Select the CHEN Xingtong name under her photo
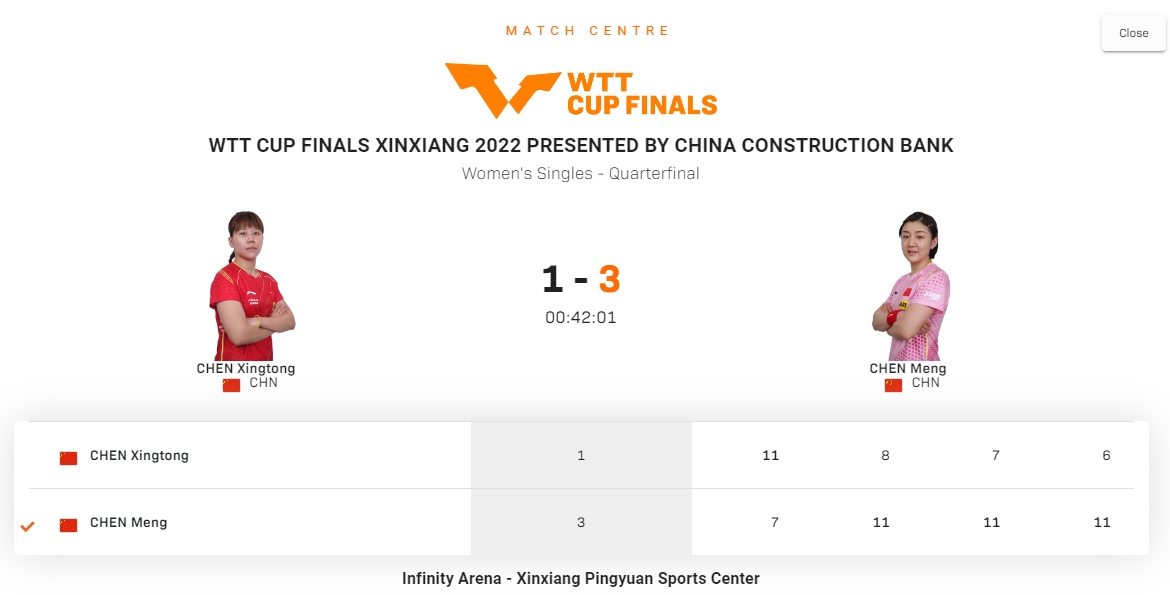 point(246,368)
